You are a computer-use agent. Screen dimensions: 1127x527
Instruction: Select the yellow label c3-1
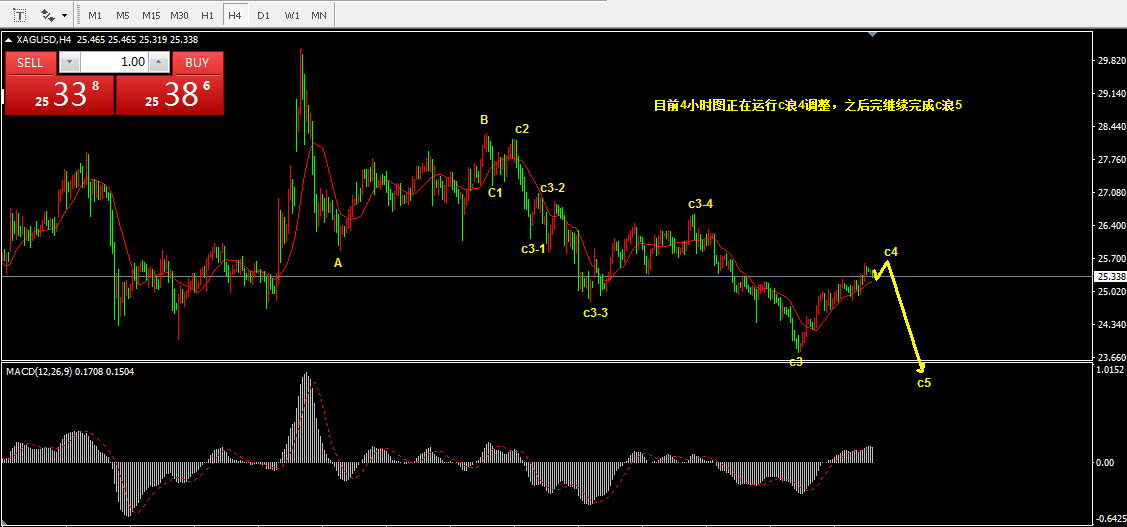coord(533,249)
